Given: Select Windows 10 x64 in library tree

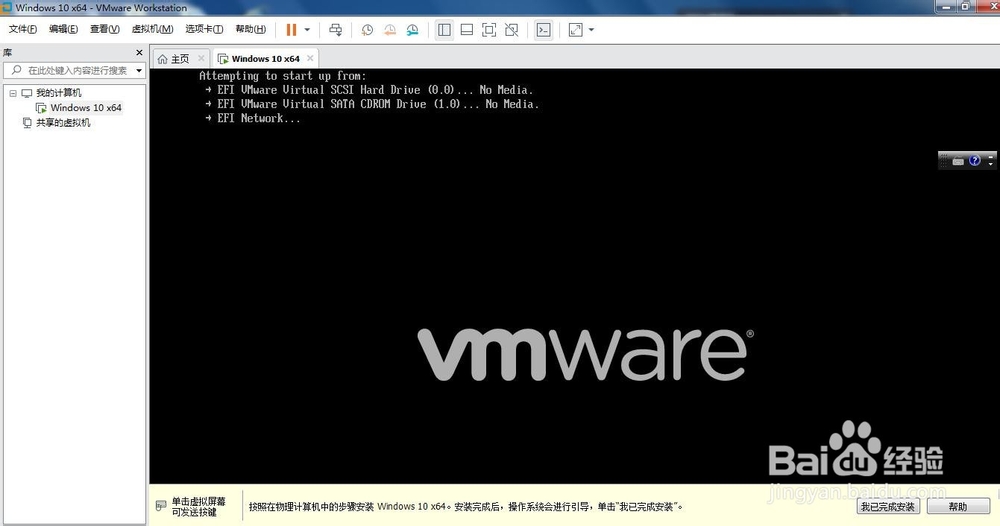Looking at the screenshot, I should pyautogui.click(x=85, y=108).
